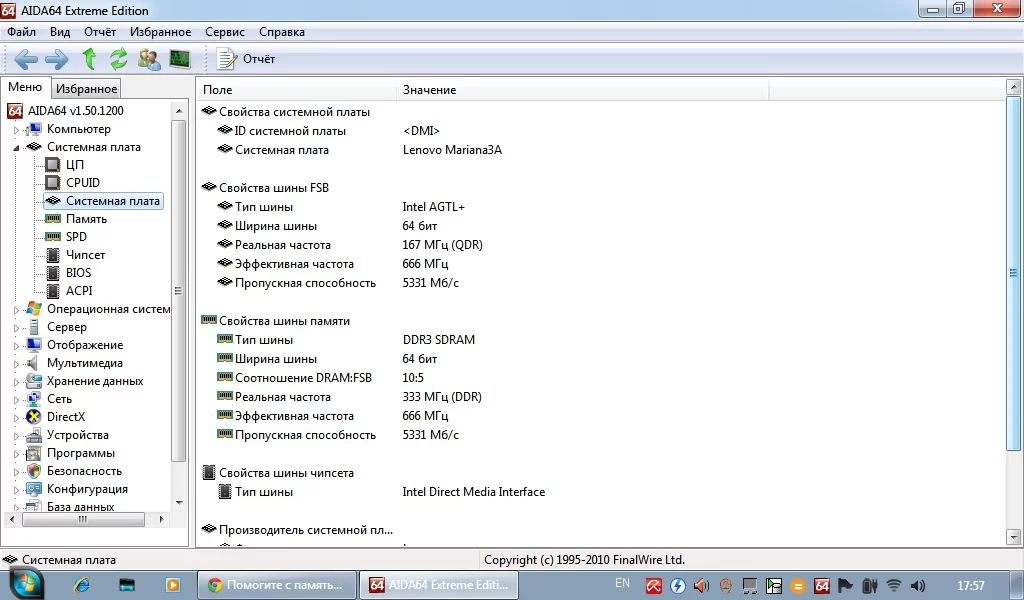The image size is (1024, 600).
Task: Select the DDR3 SDRAM value
Action: (x=438, y=340)
